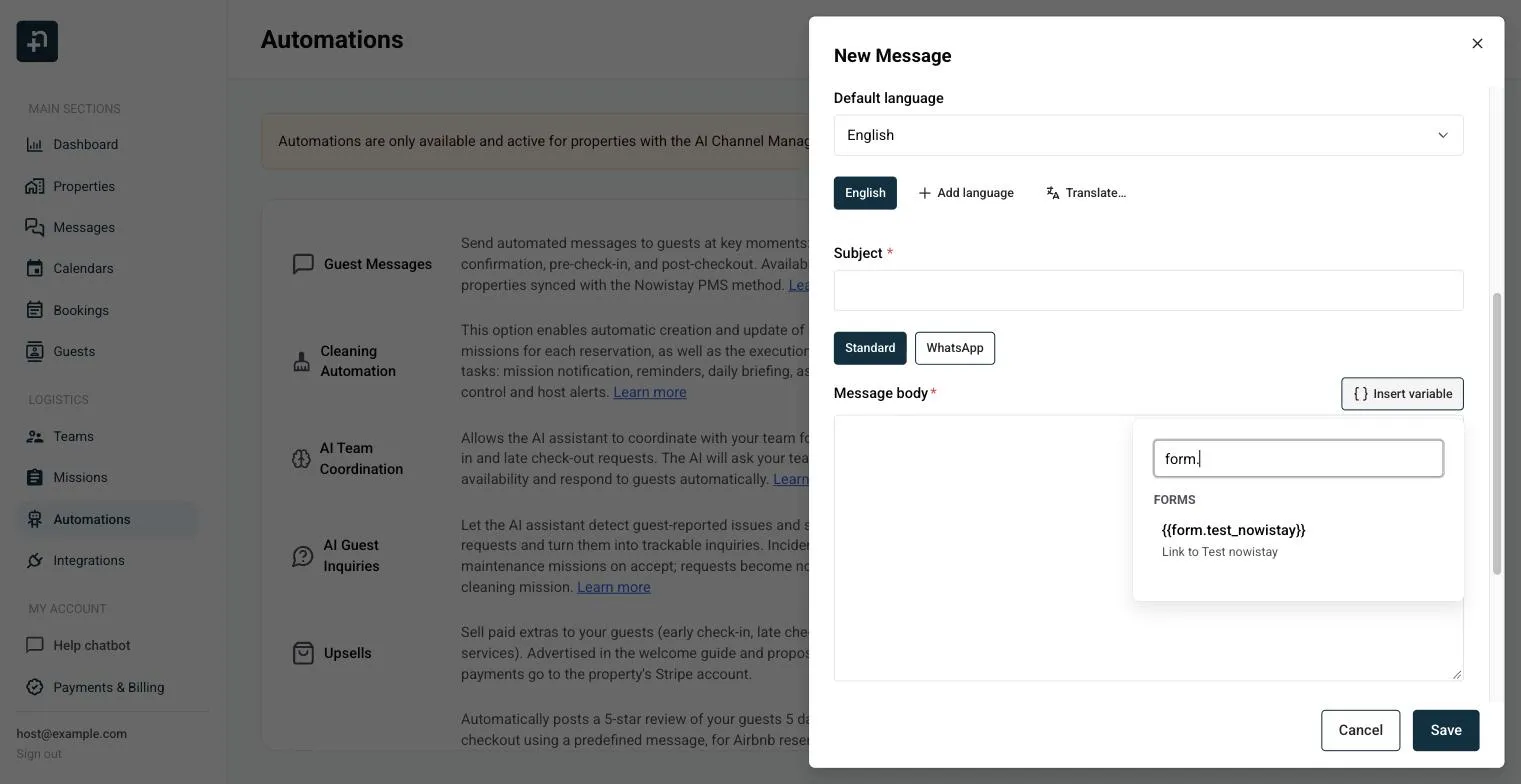Open Learn more link under AI Guest Inquiries
Image resolution: width=1521 pixels, height=784 pixels.
(x=614, y=587)
